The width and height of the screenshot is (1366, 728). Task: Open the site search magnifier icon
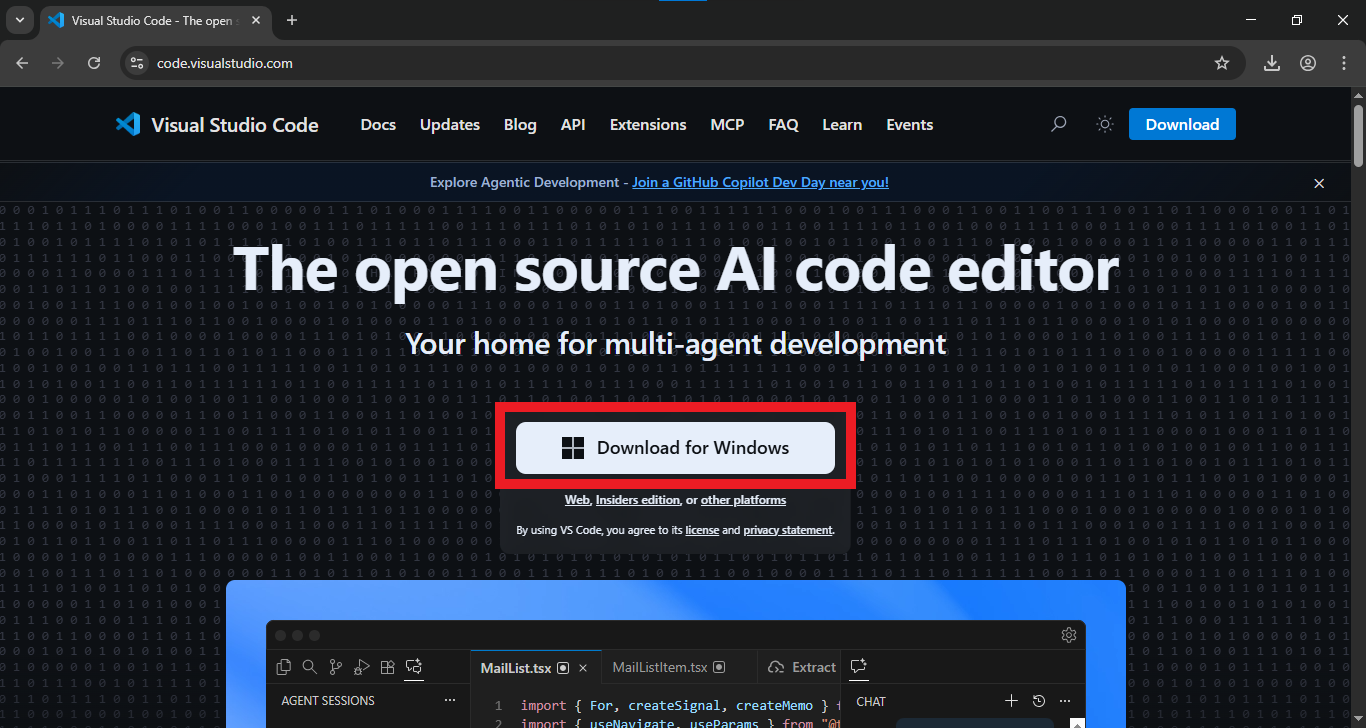coord(1058,124)
